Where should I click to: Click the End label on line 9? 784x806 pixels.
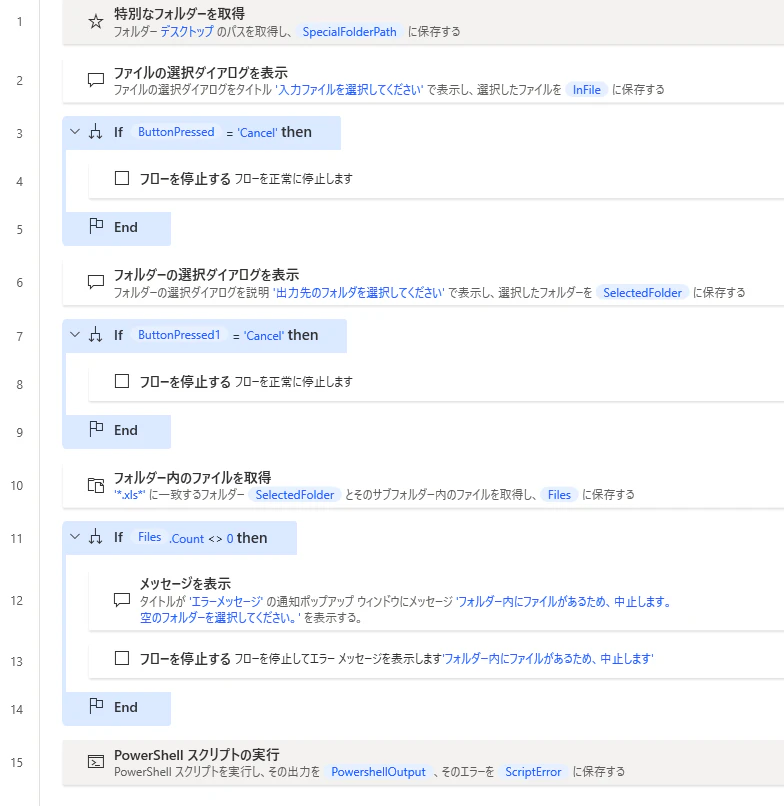(125, 430)
